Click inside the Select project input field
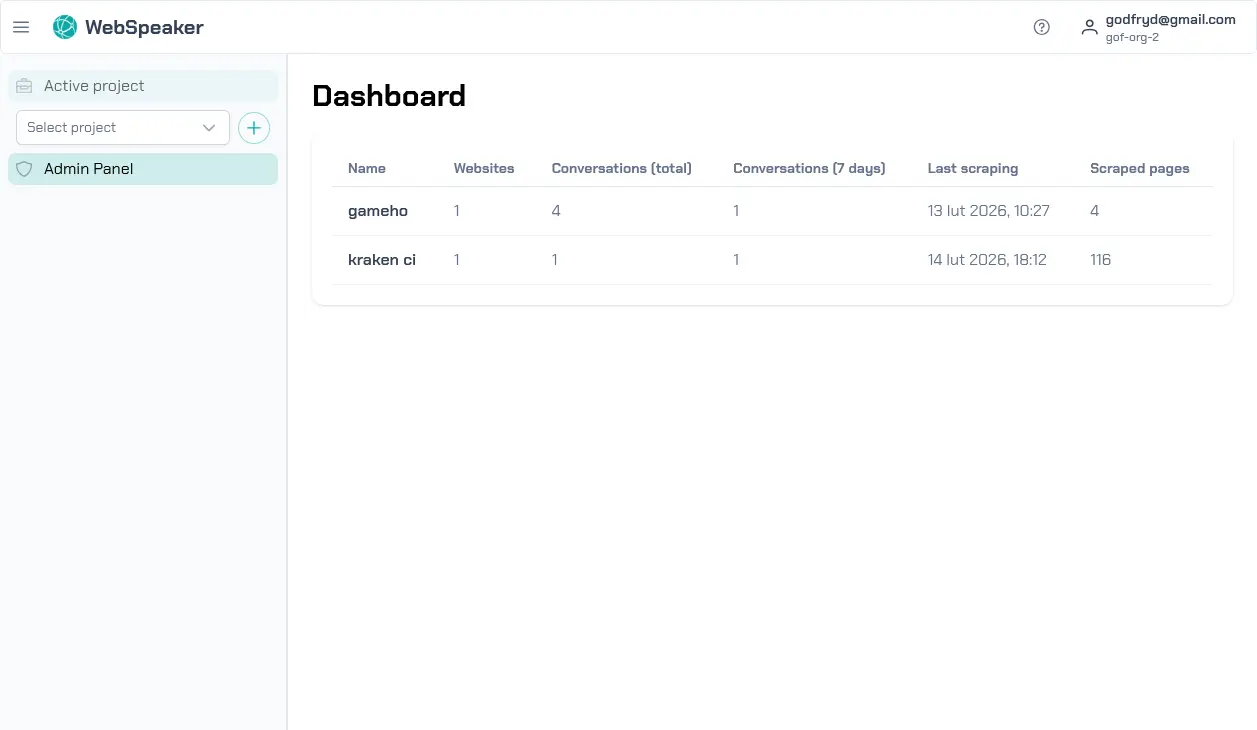 [110, 127]
